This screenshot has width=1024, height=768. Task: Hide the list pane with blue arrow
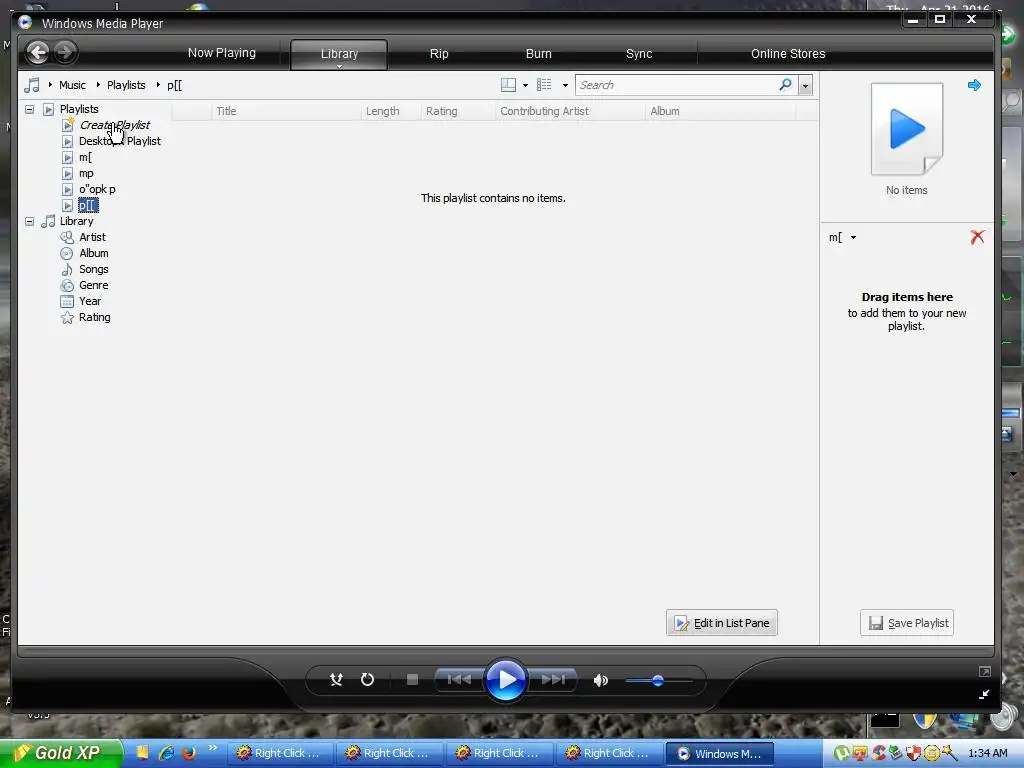point(974,85)
